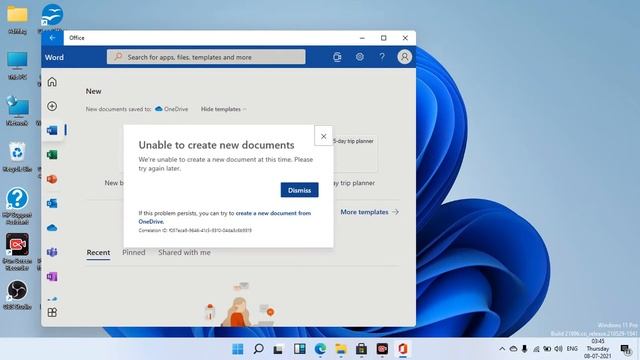Open Teams from the sidebar
Screen dimensions: 640x360
tap(52, 252)
